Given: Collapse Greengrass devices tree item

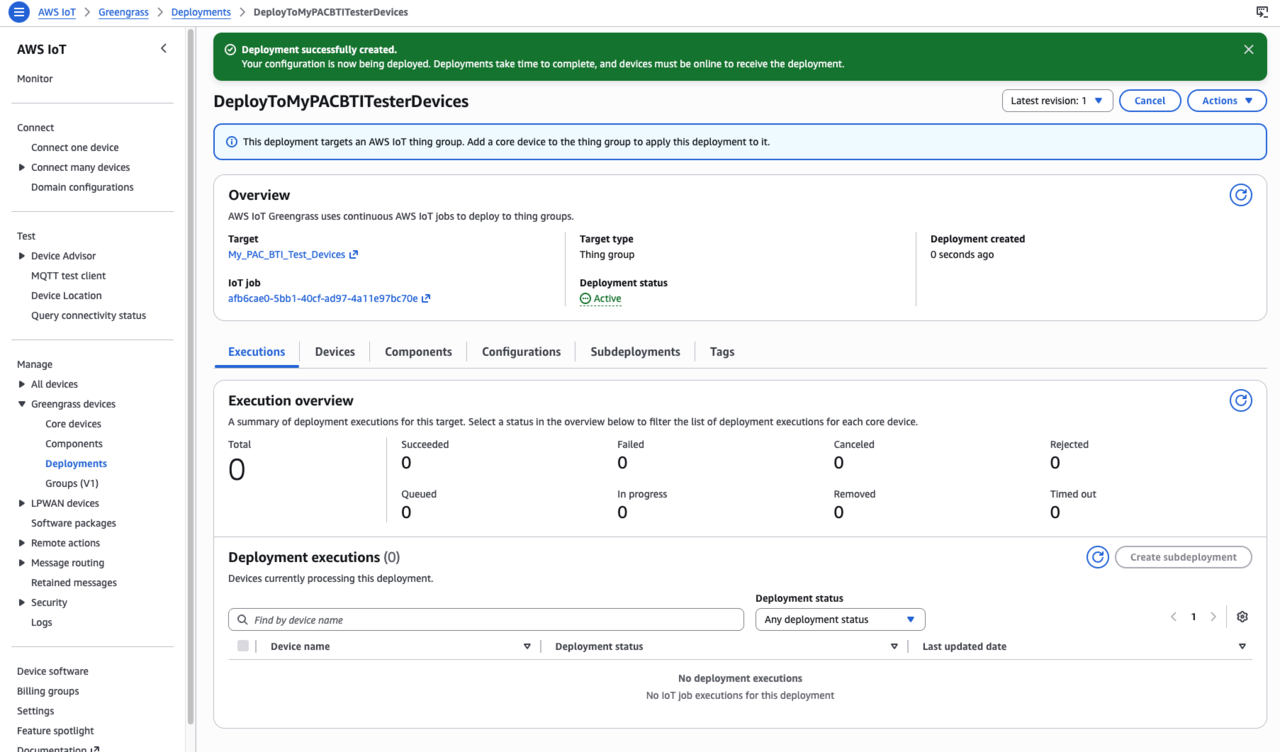Looking at the screenshot, I should pos(22,404).
